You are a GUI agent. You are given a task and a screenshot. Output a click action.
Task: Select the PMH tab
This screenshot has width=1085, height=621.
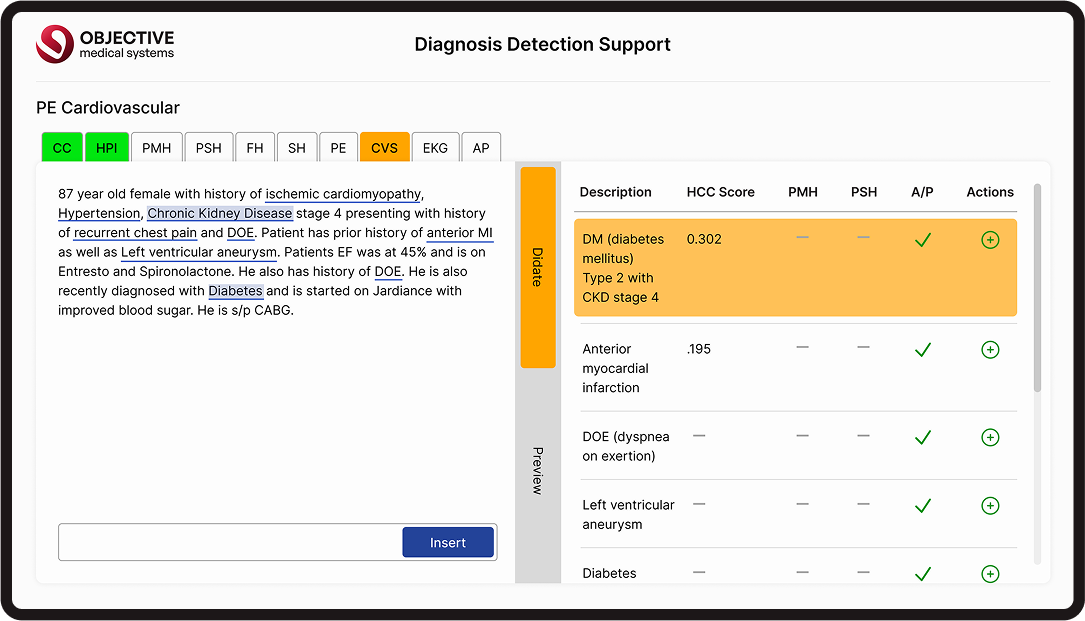pyautogui.click(x=156, y=148)
